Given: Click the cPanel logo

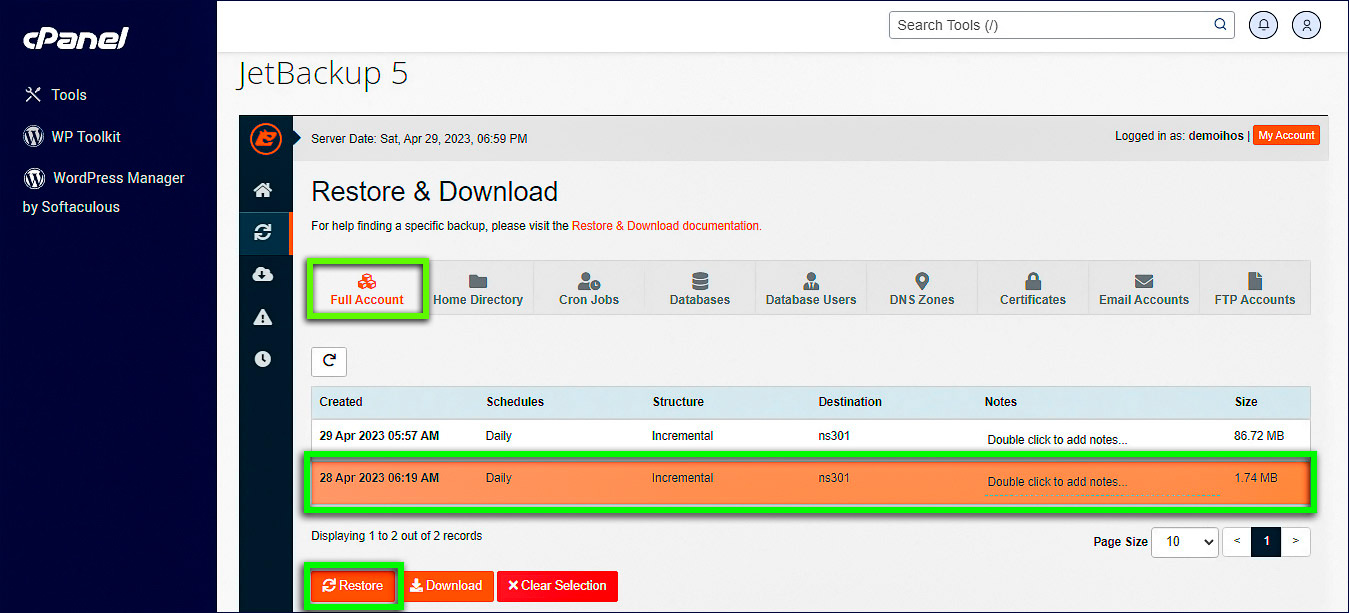Looking at the screenshot, I should (75, 39).
